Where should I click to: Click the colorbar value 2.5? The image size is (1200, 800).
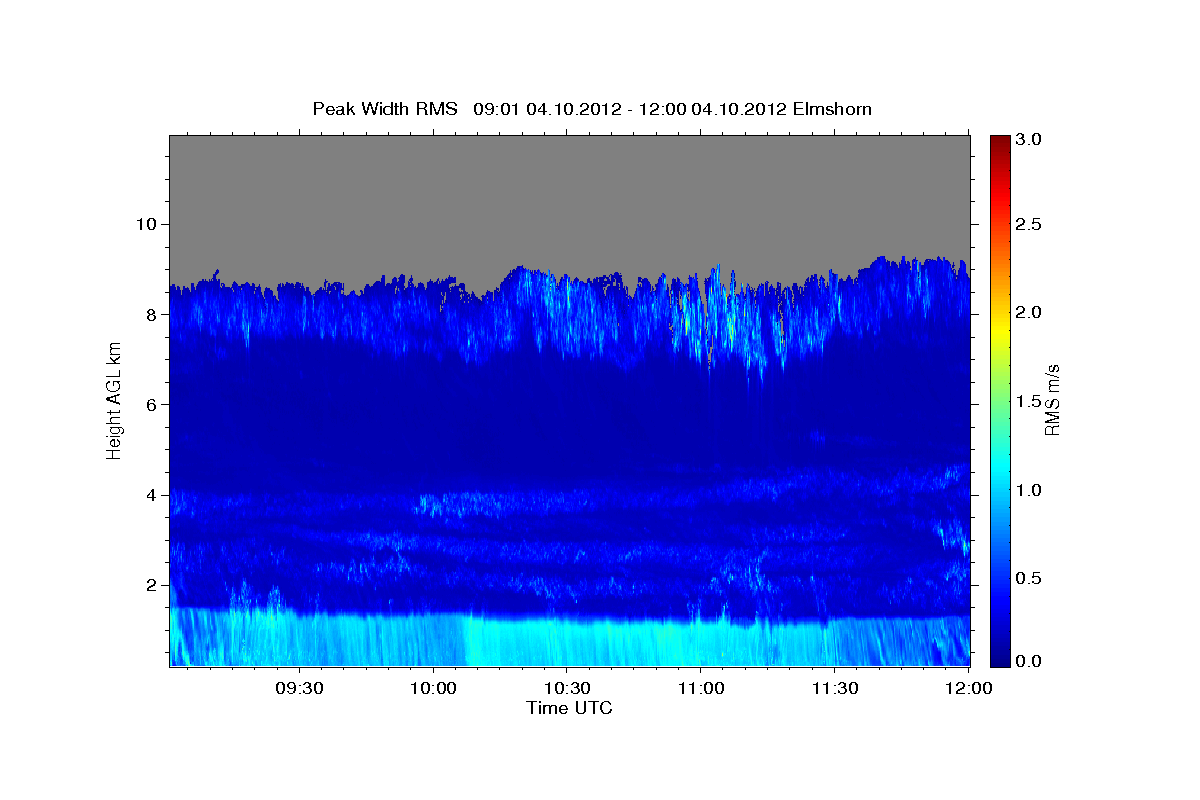pyautogui.click(x=1030, y=225)
